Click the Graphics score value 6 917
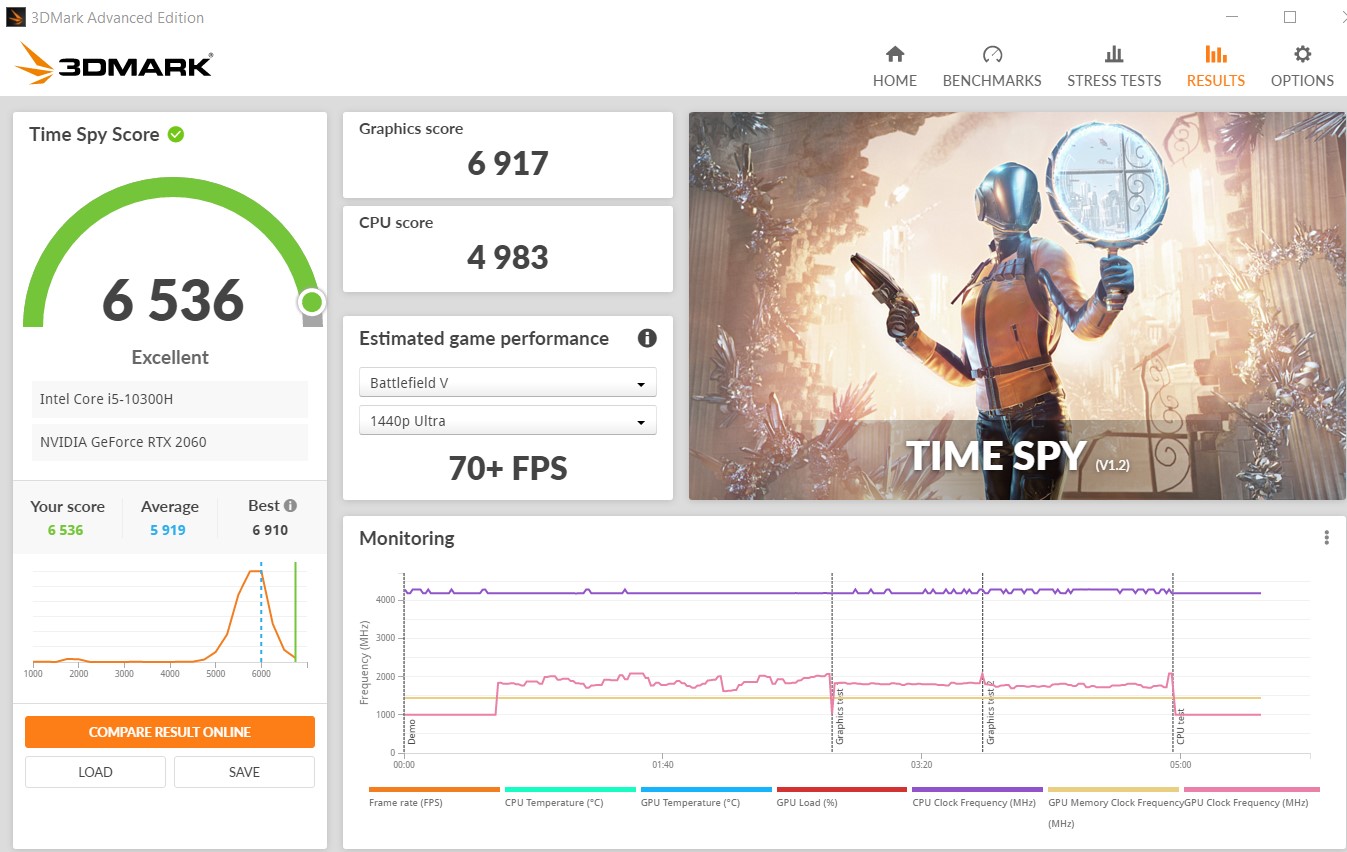 click(508, 163)
